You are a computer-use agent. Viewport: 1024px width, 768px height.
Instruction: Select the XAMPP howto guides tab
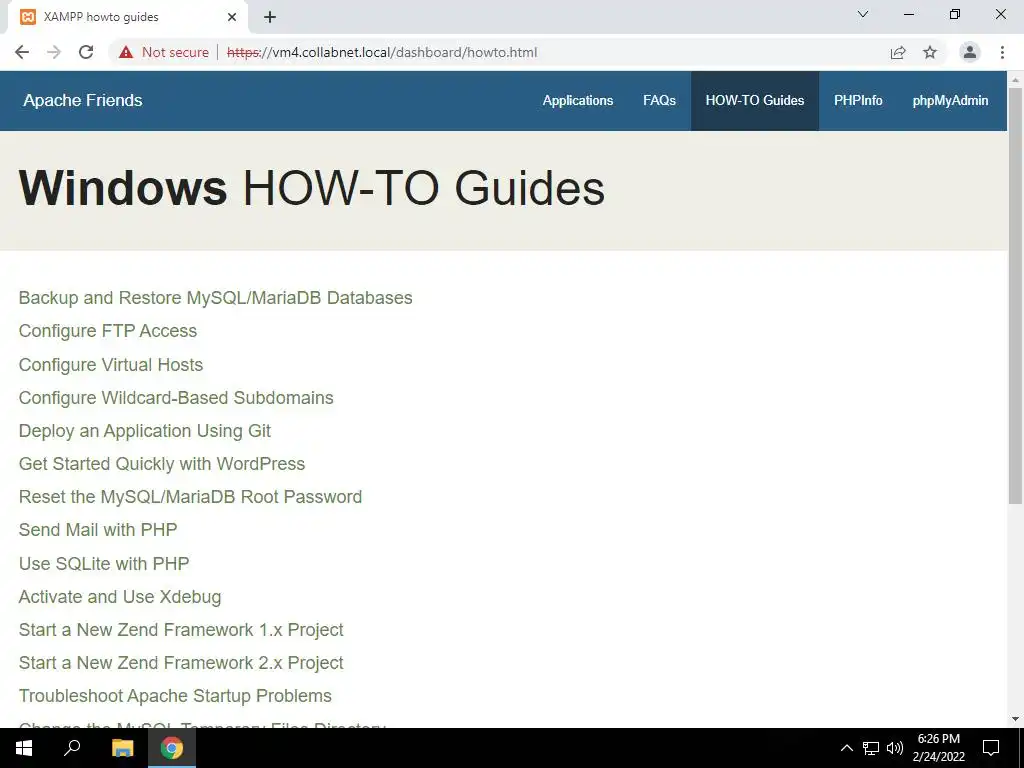point(129,18)
